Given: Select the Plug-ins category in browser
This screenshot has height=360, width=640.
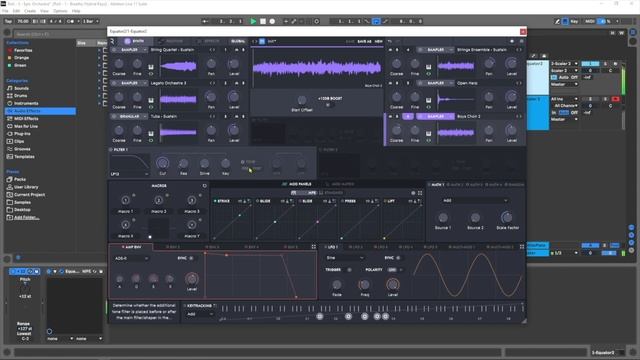Looking at the screenshot, I should click(22, 133).
